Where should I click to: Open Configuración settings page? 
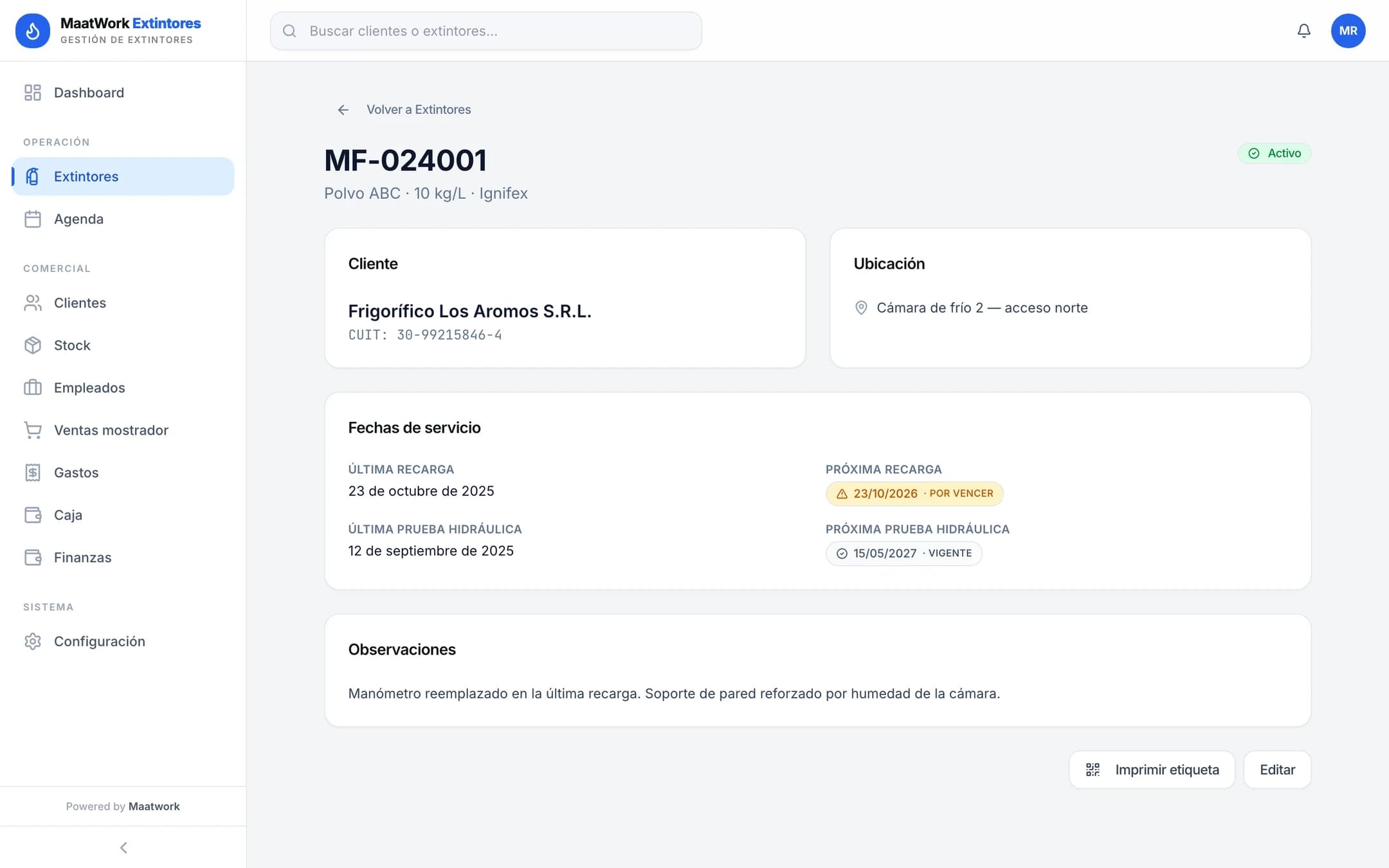click(123, 642)
